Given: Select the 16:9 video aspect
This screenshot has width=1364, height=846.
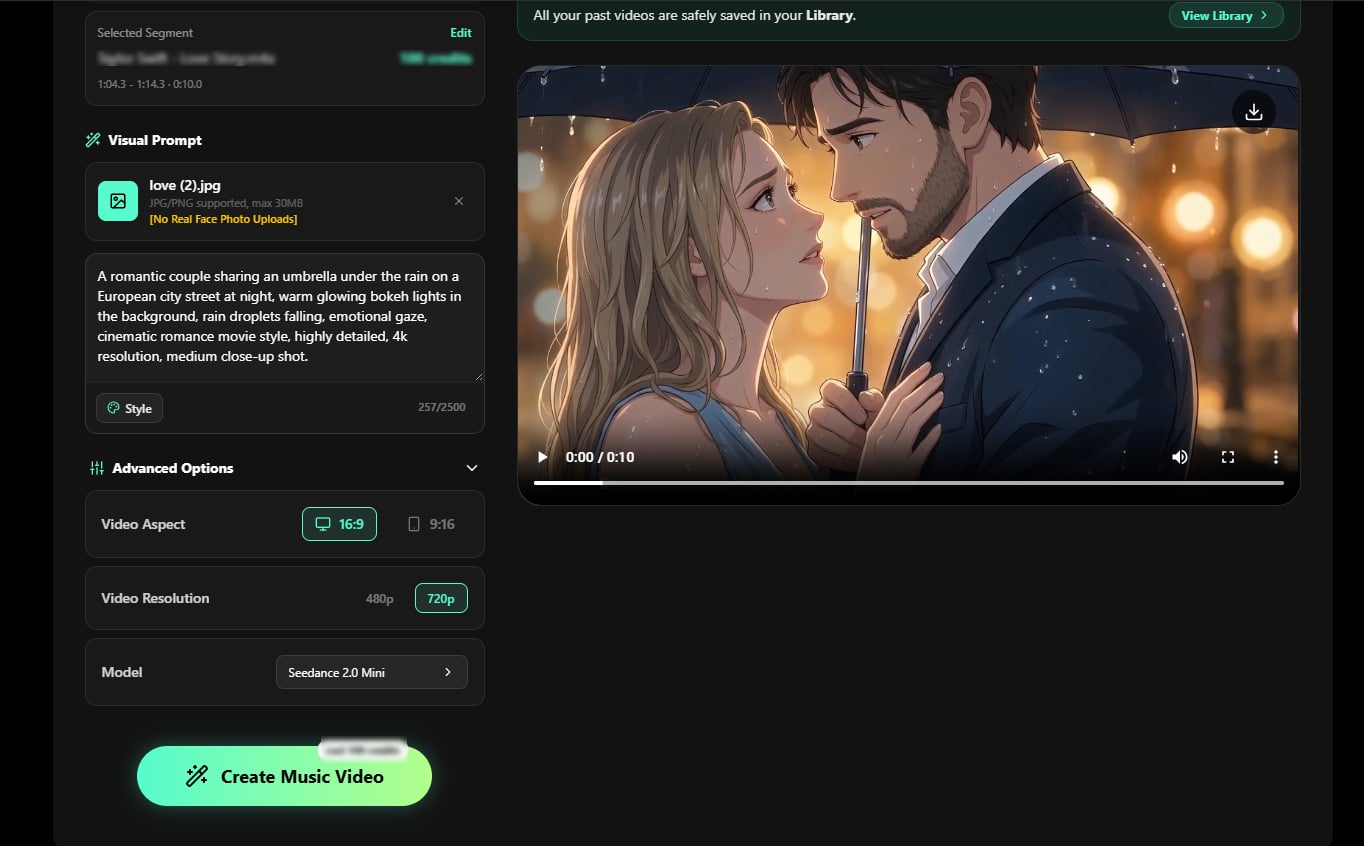Looking at the screenshot, I should point(339,524).
